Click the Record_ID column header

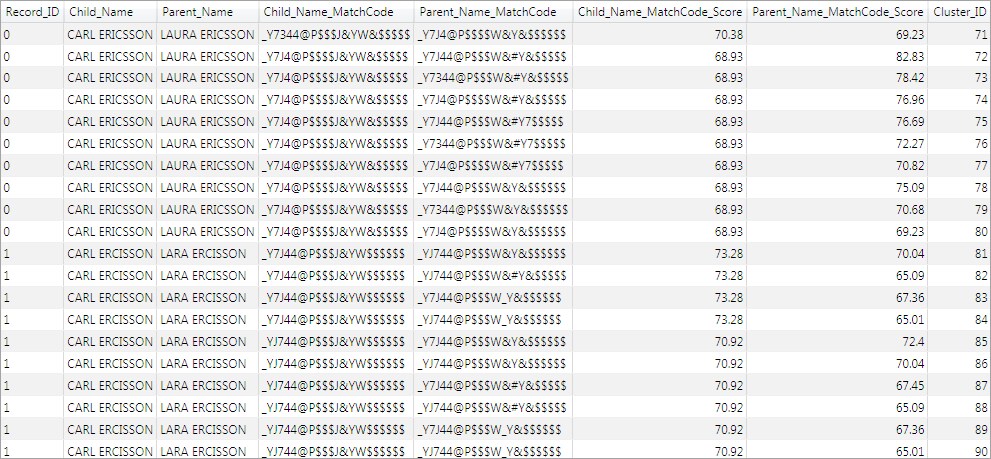pos(31,12)
